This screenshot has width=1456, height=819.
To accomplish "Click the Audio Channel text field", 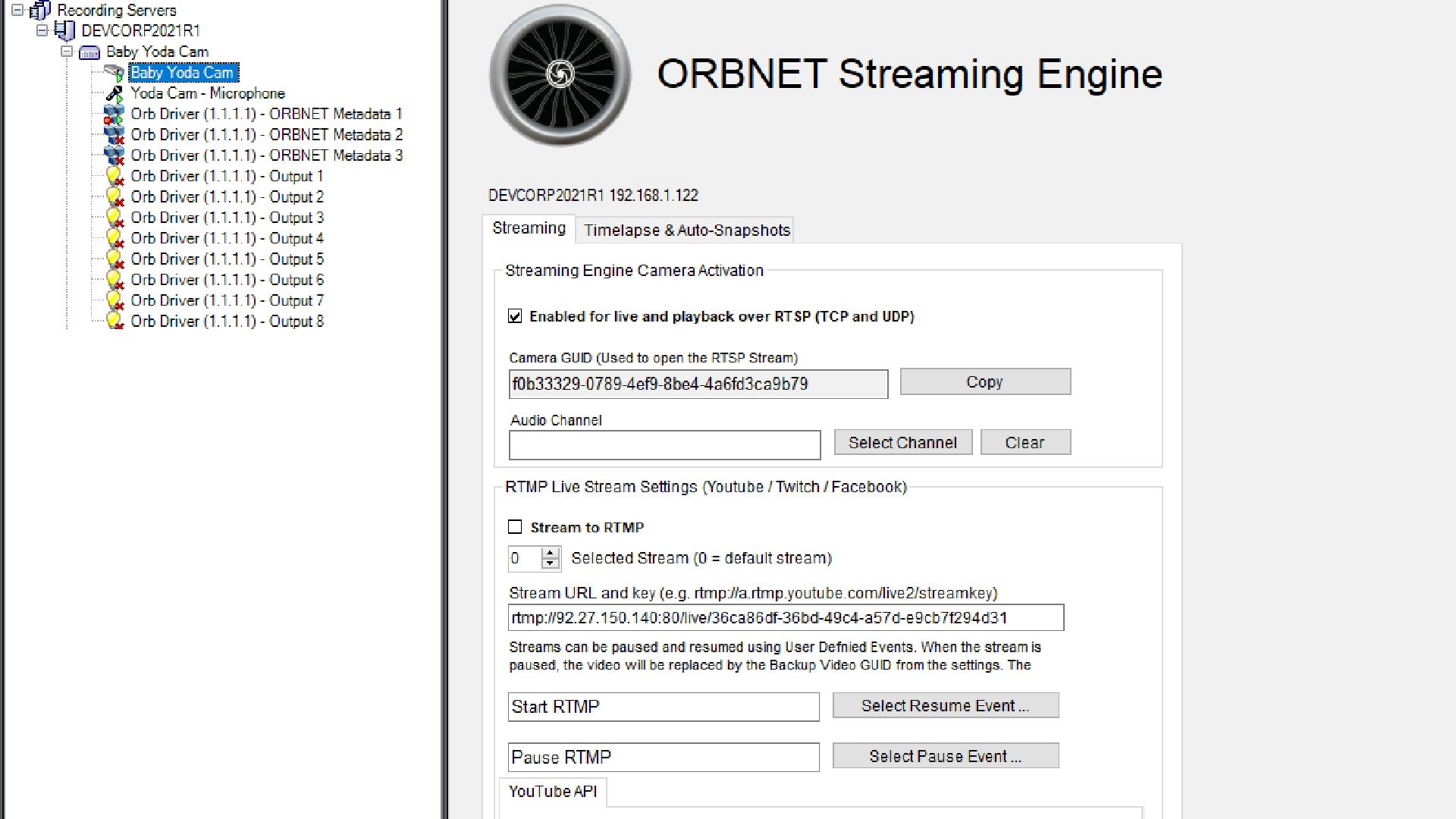I will click(665, 445).
